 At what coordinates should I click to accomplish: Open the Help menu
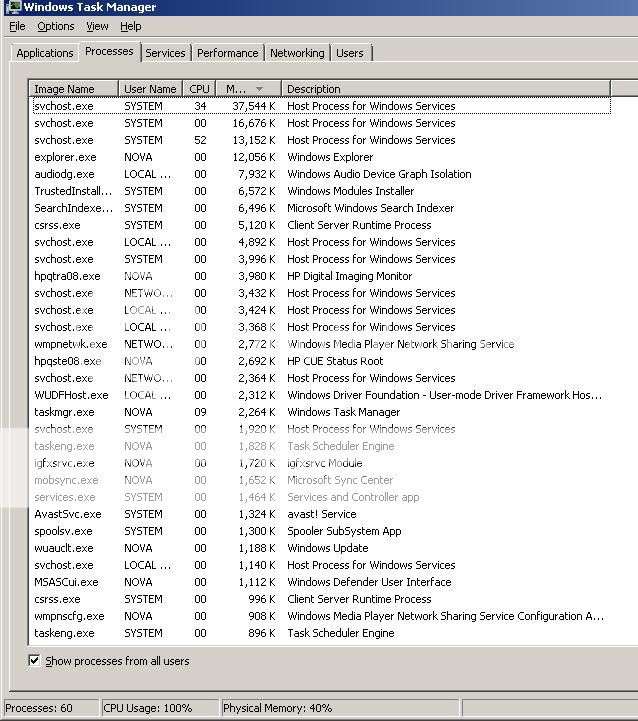click(131, 26)
